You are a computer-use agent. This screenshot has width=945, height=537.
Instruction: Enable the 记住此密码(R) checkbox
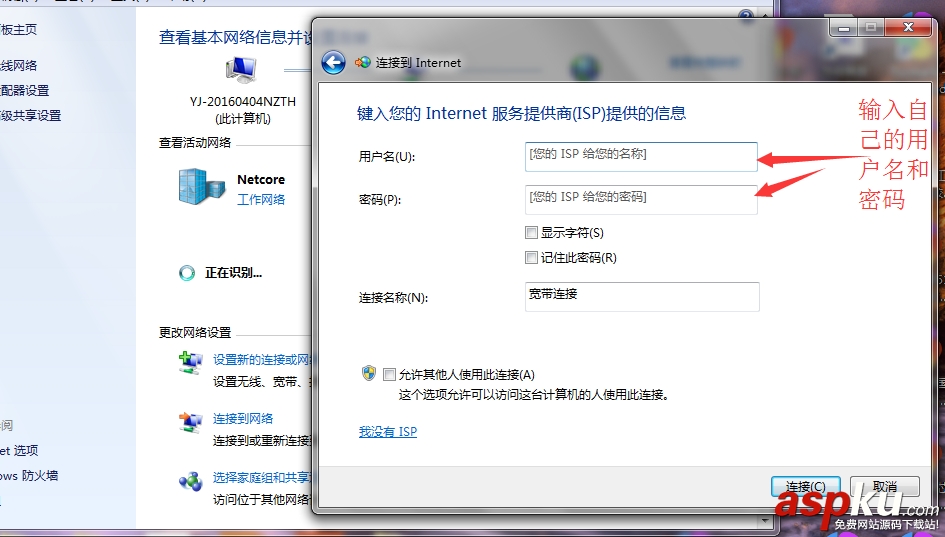531,258
